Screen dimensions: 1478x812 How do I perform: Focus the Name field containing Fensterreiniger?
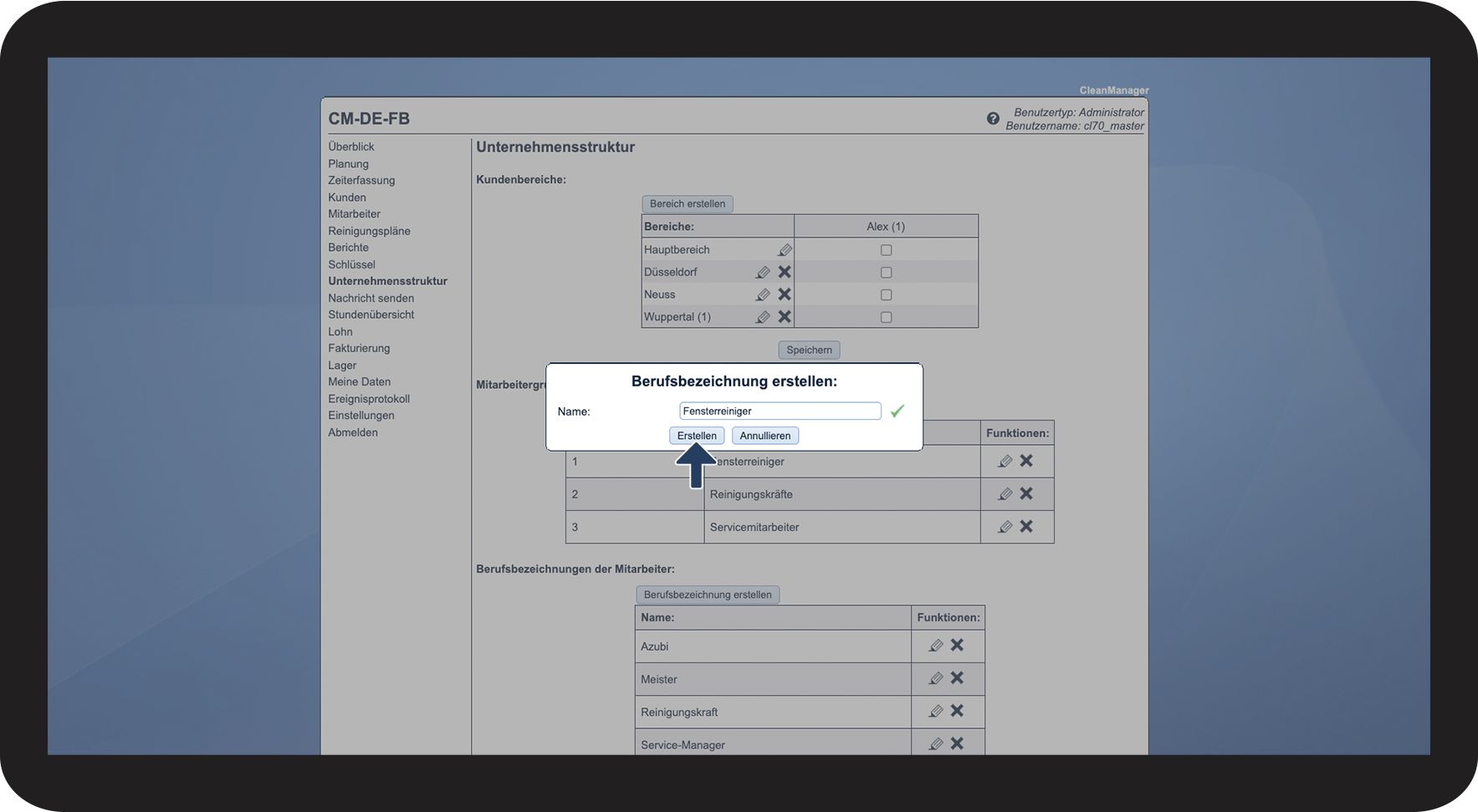[780, 411]
